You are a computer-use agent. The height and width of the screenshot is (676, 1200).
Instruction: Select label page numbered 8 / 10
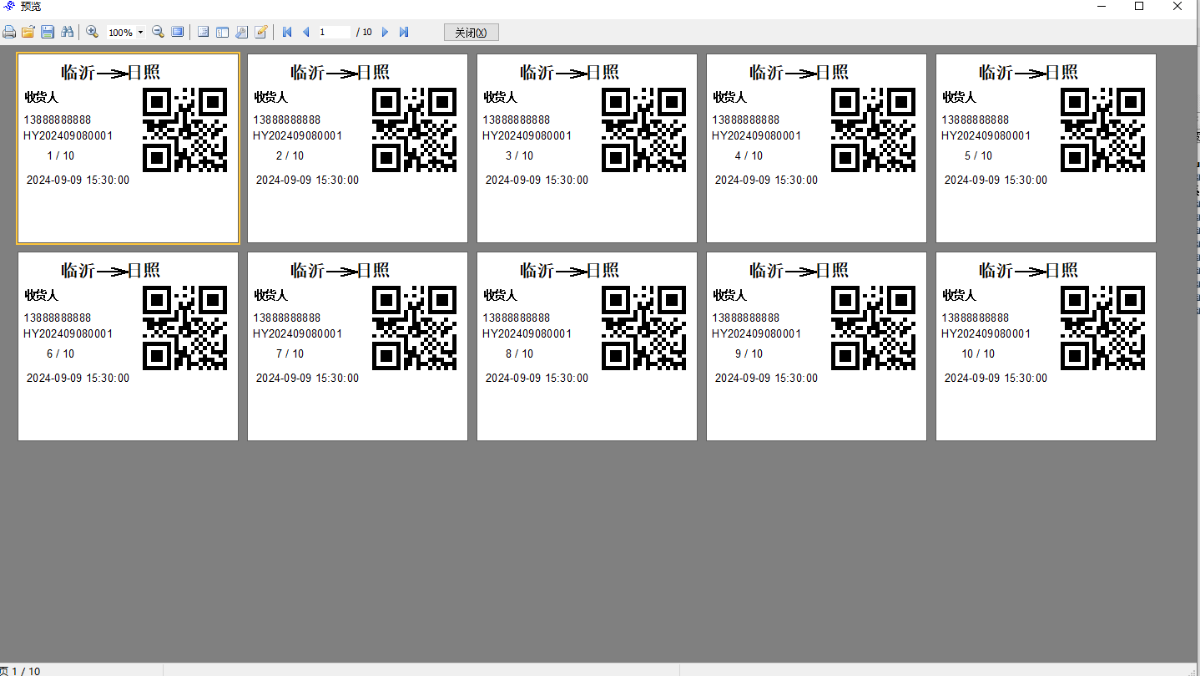[587, 346]
